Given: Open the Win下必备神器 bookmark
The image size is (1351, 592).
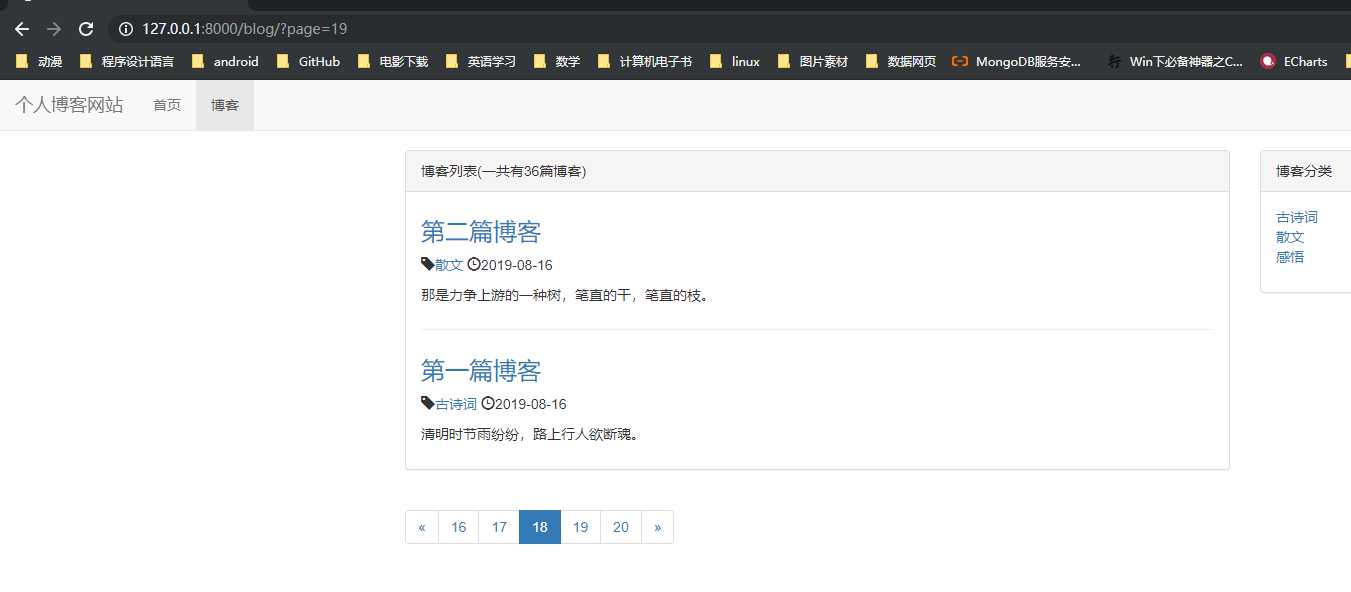Looking at the screenshot, I should pos(1174,61).
